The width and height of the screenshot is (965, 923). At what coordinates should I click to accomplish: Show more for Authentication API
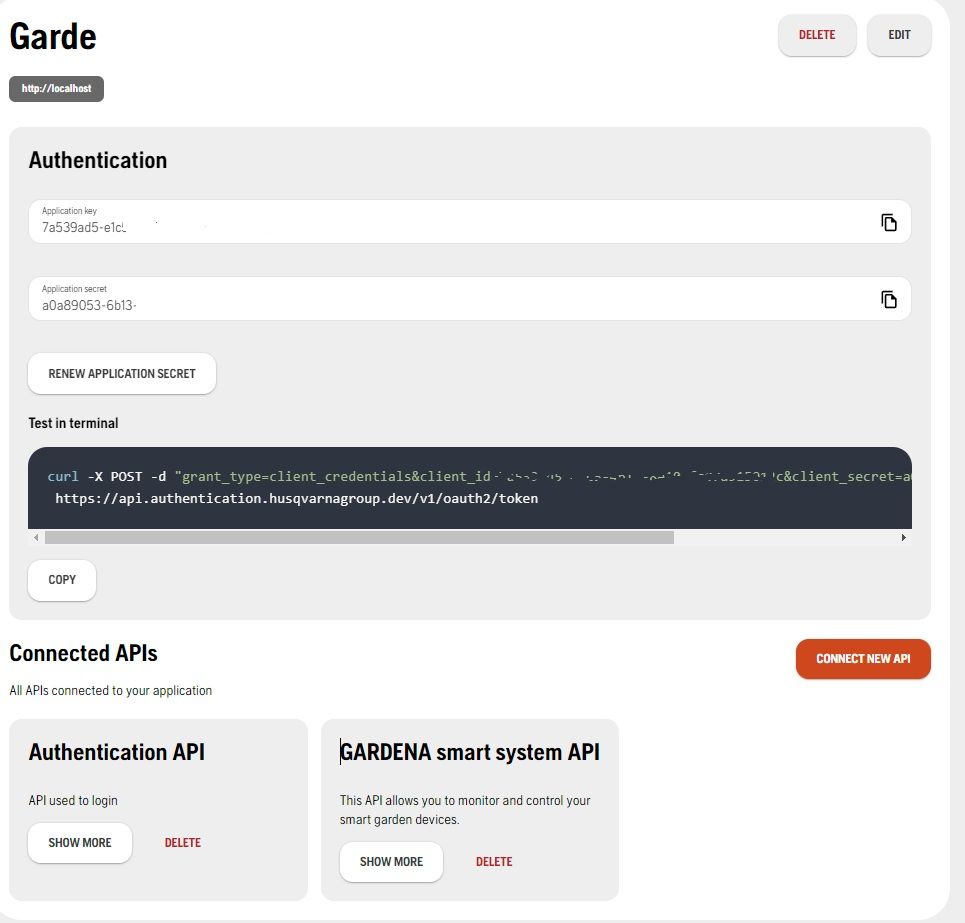tap(80, 843)
